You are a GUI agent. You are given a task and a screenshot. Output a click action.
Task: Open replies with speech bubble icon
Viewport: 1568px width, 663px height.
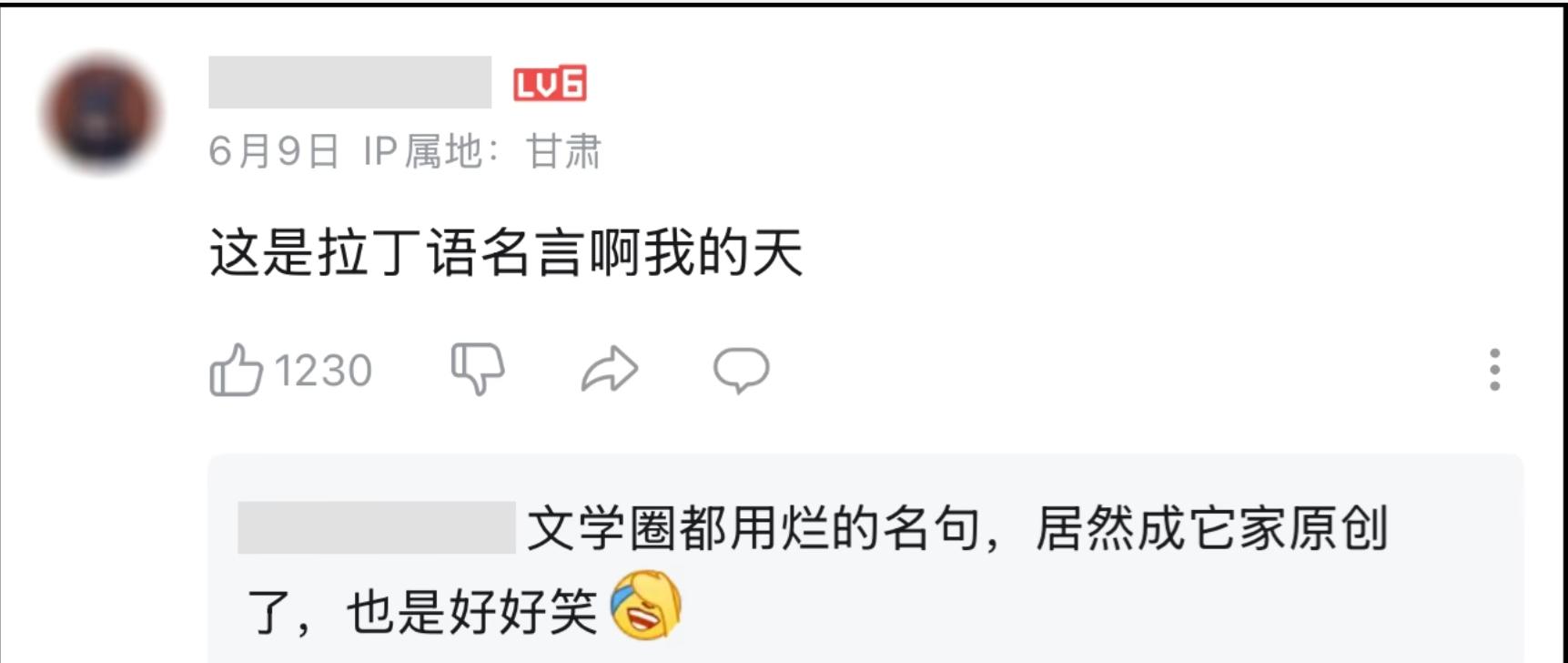[741, 370]
